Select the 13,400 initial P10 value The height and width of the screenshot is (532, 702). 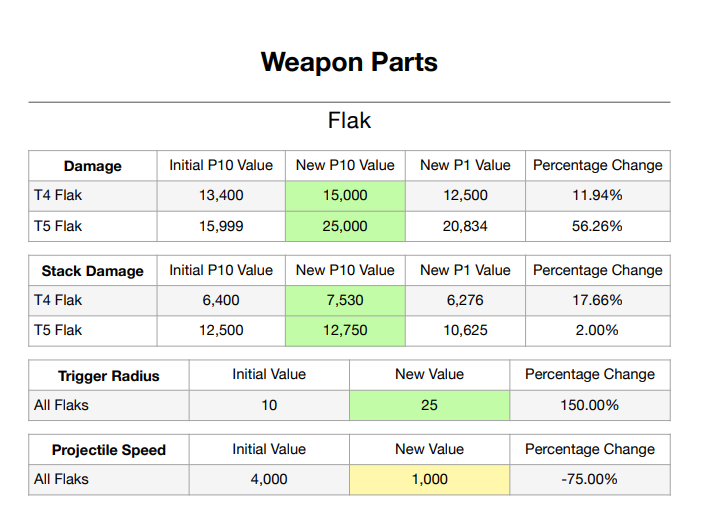221,196
